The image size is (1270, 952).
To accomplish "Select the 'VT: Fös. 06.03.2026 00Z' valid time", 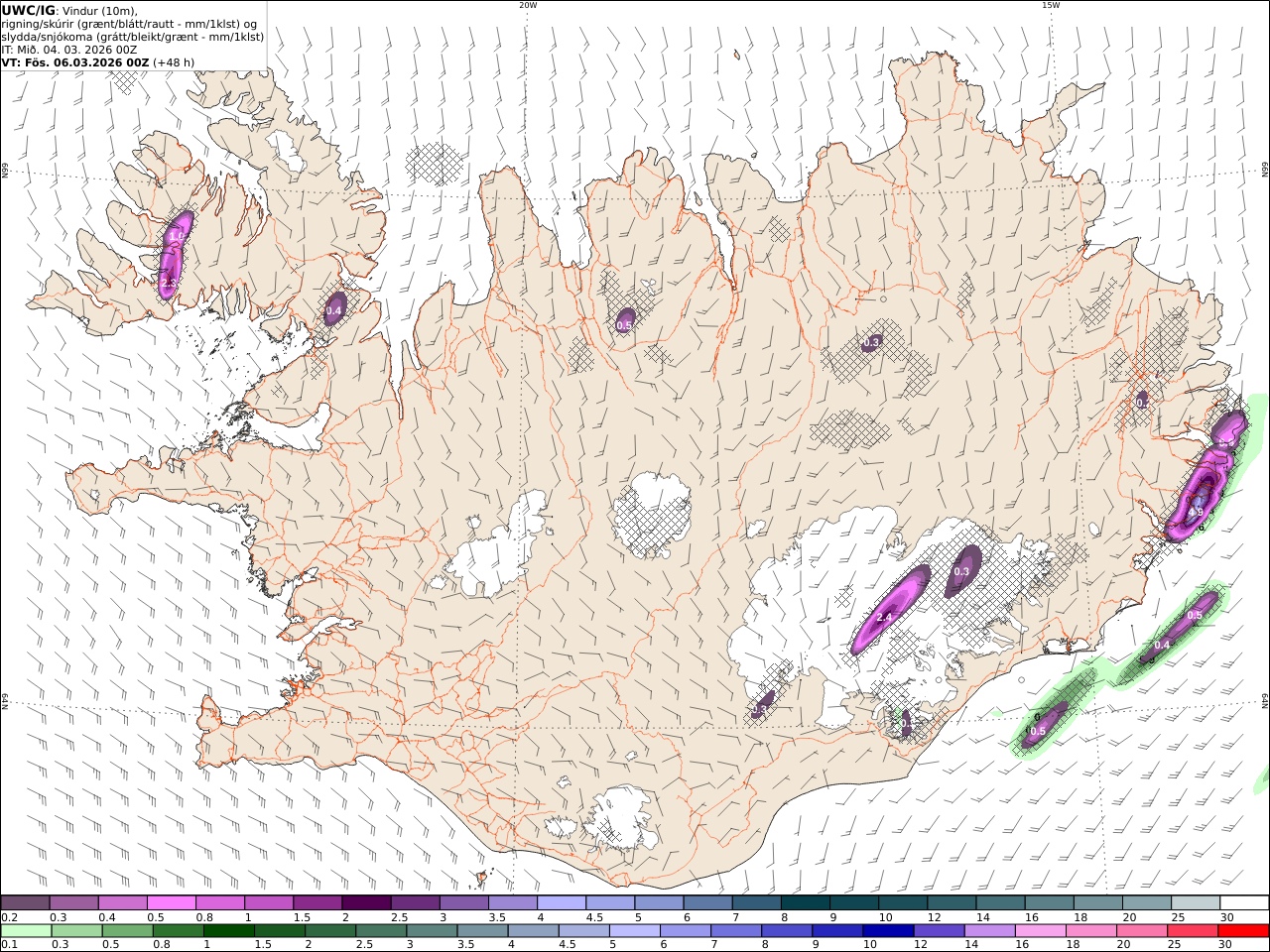I will pyautogui.click(x=75, y=61).
